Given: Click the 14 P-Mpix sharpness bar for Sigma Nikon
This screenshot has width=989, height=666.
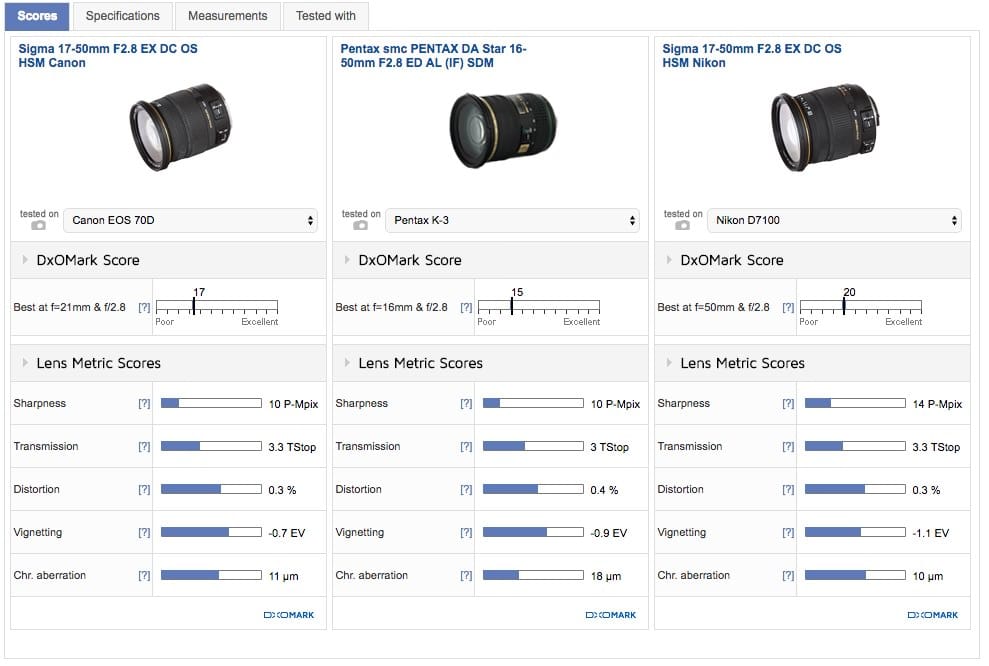Looking at the screenshot, I should [x=855, y=403].
